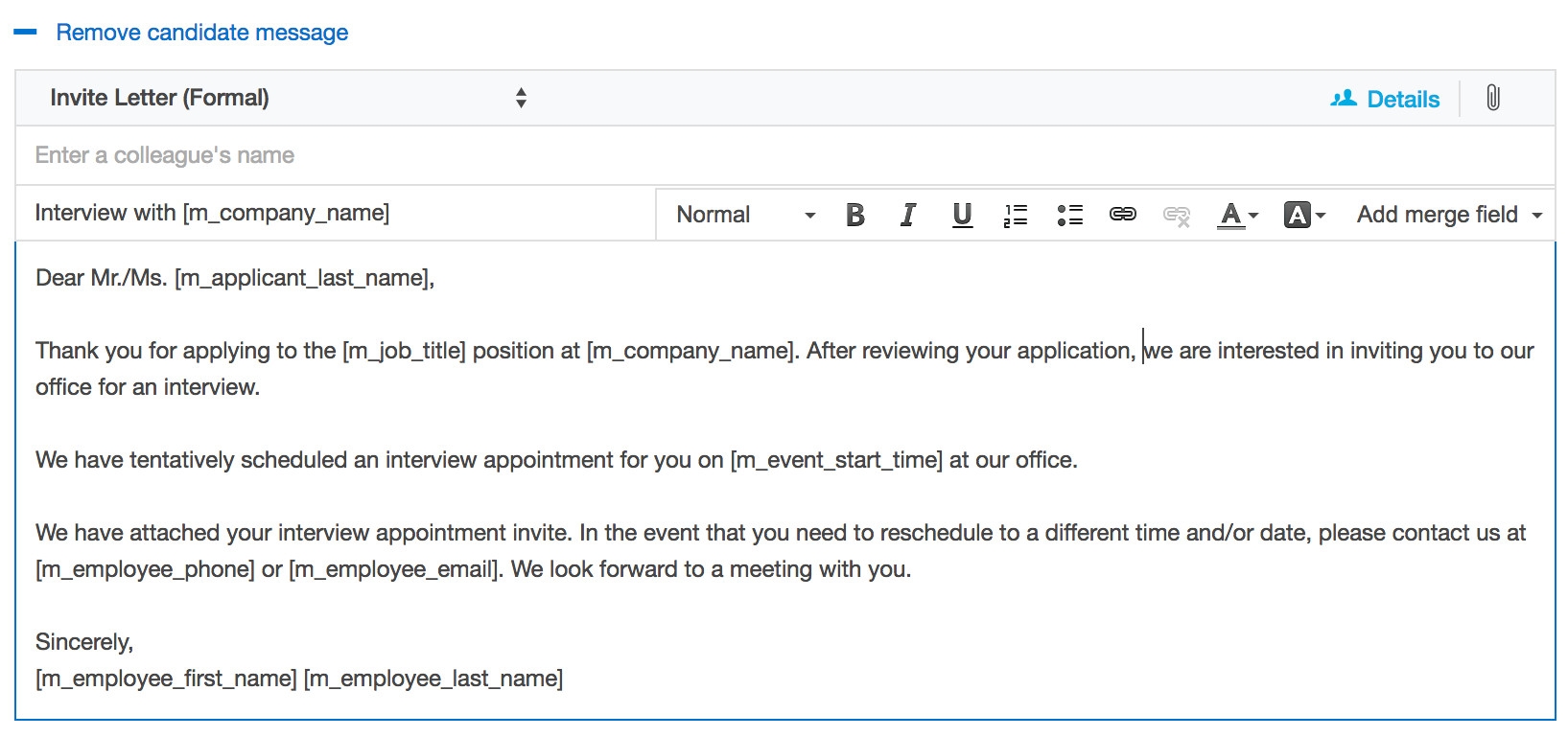Click the Dear Mr./Ms. greeting line
Viewport: 1568px width, 737px height.
click(x=235, y=278)
